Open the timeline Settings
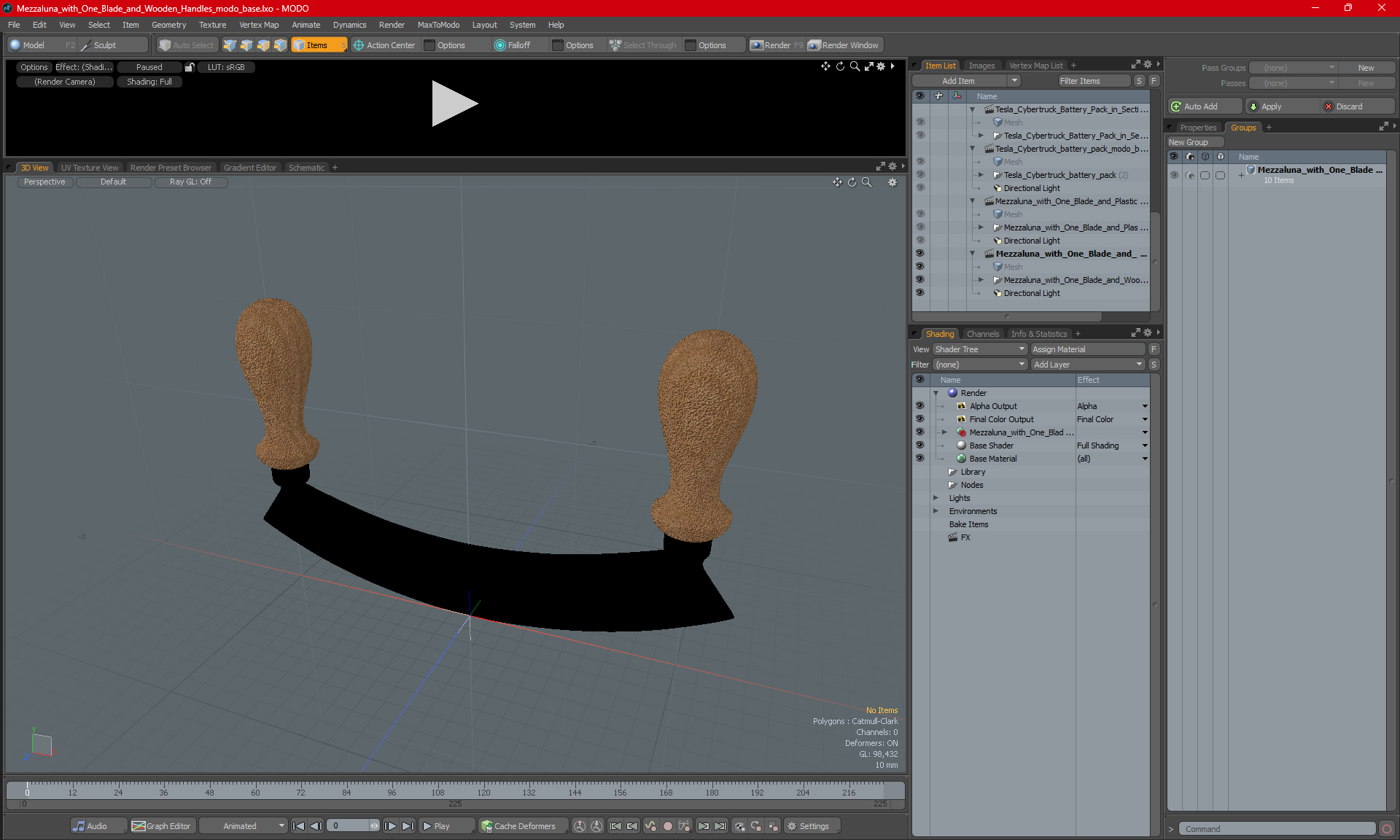This screenshot has height=840, width=1400. (x=812, y=826)
